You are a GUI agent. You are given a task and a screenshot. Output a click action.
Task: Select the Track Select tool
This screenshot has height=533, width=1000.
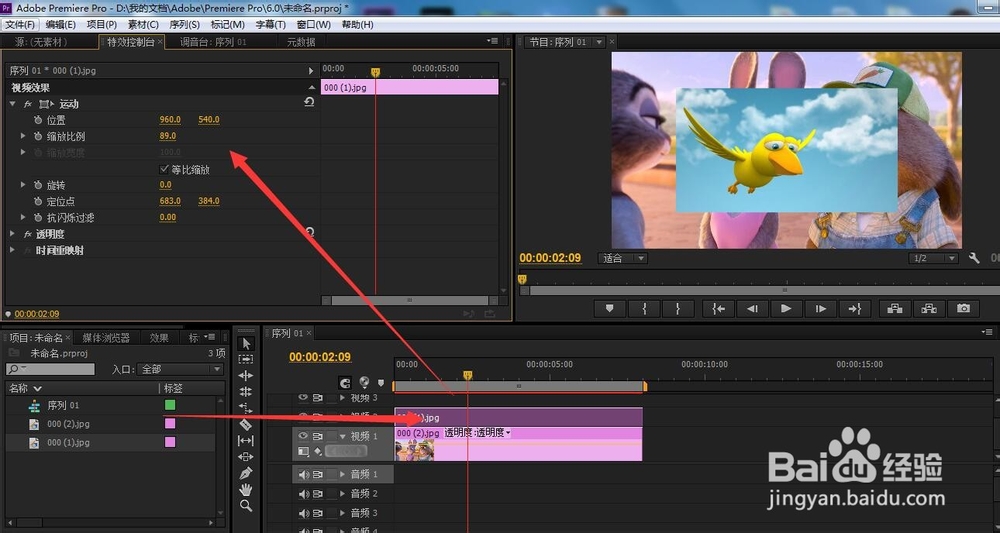click(246, 360)
